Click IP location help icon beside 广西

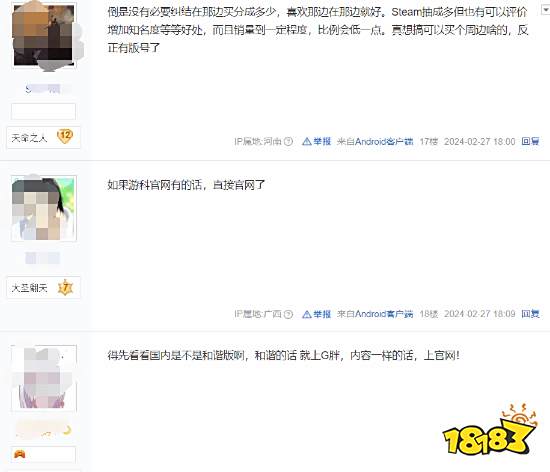click(288, 314)
